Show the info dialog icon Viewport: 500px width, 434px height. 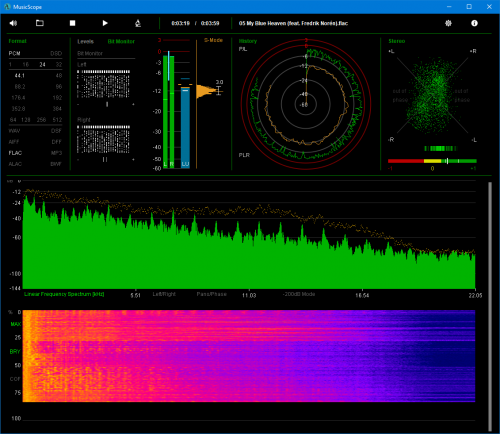[474, 23]
